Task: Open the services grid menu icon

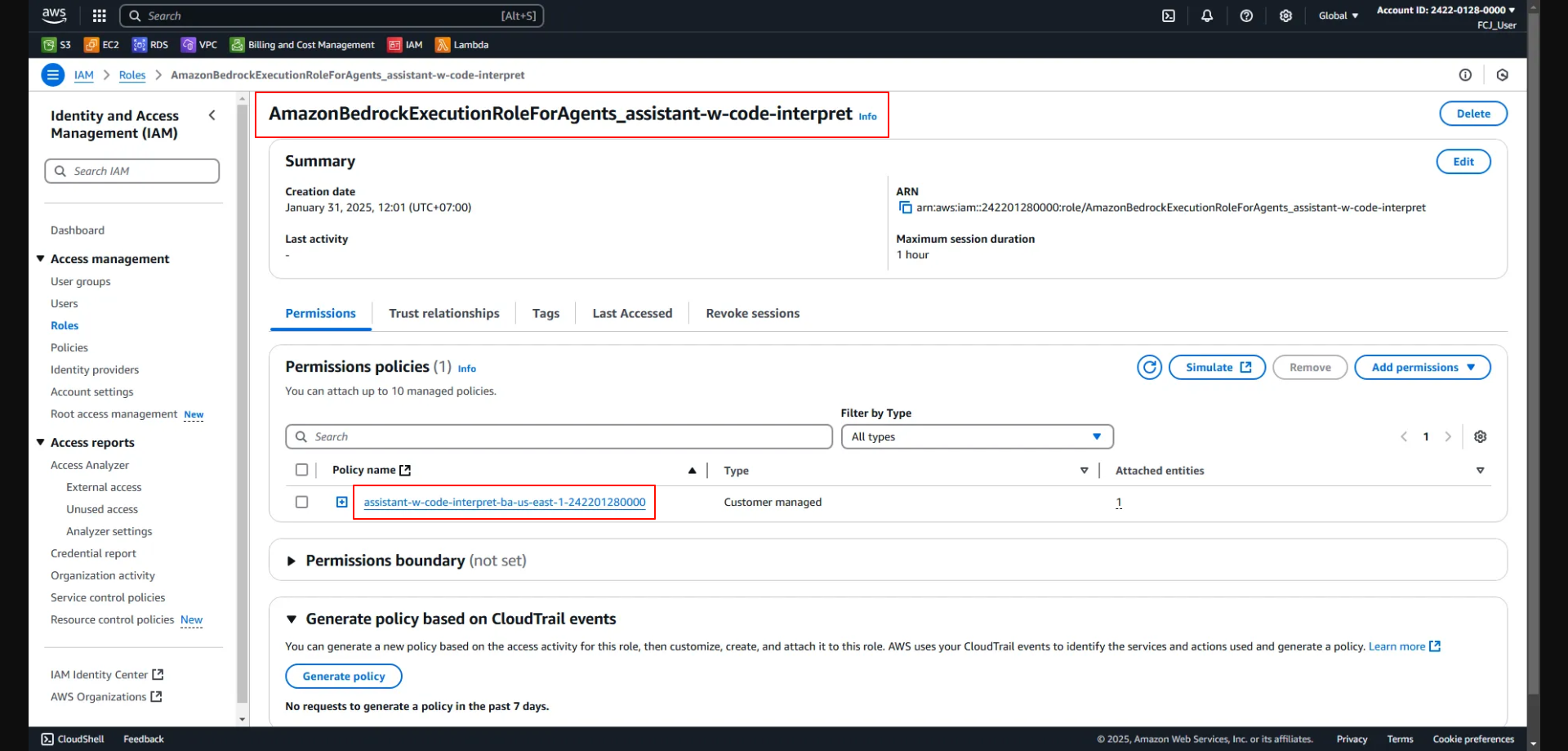Action: click(x=99, y=16)
